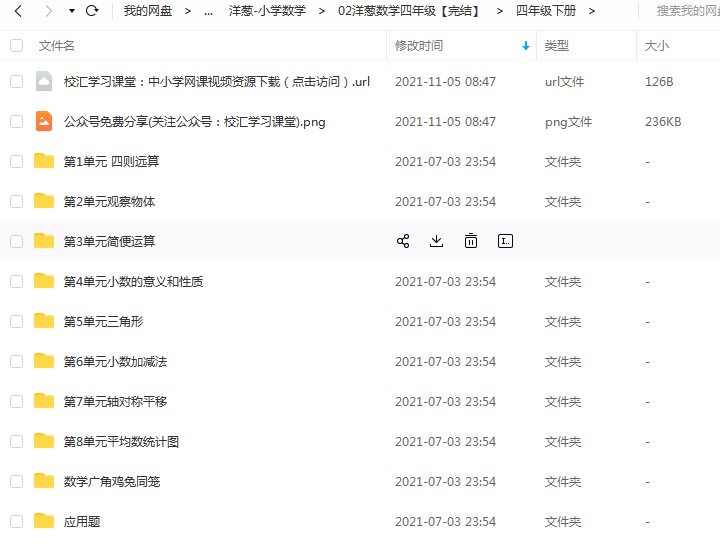Click the 应用题 folder icon

(x=44, y=521)
